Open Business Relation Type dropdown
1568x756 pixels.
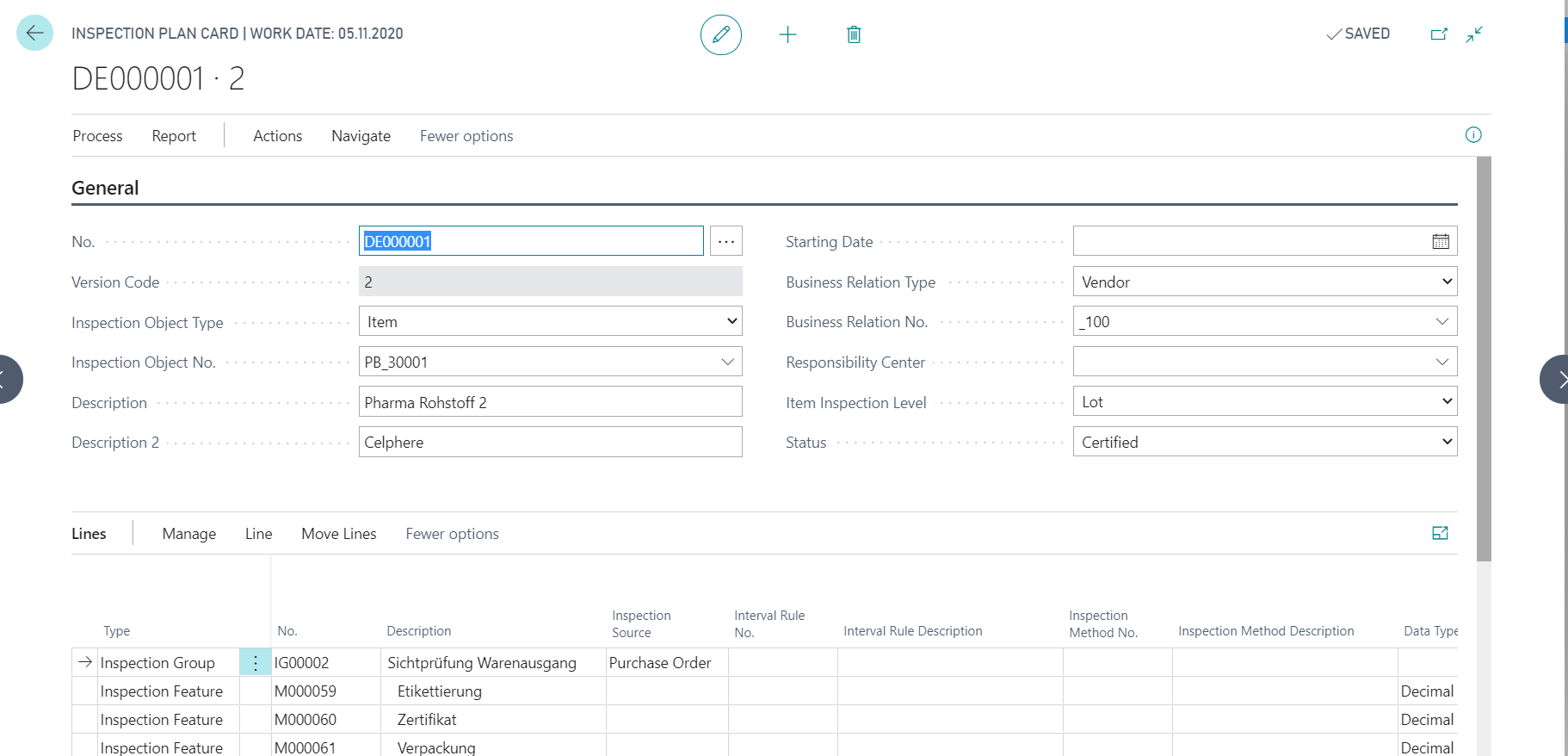[x=1265, y=282]
